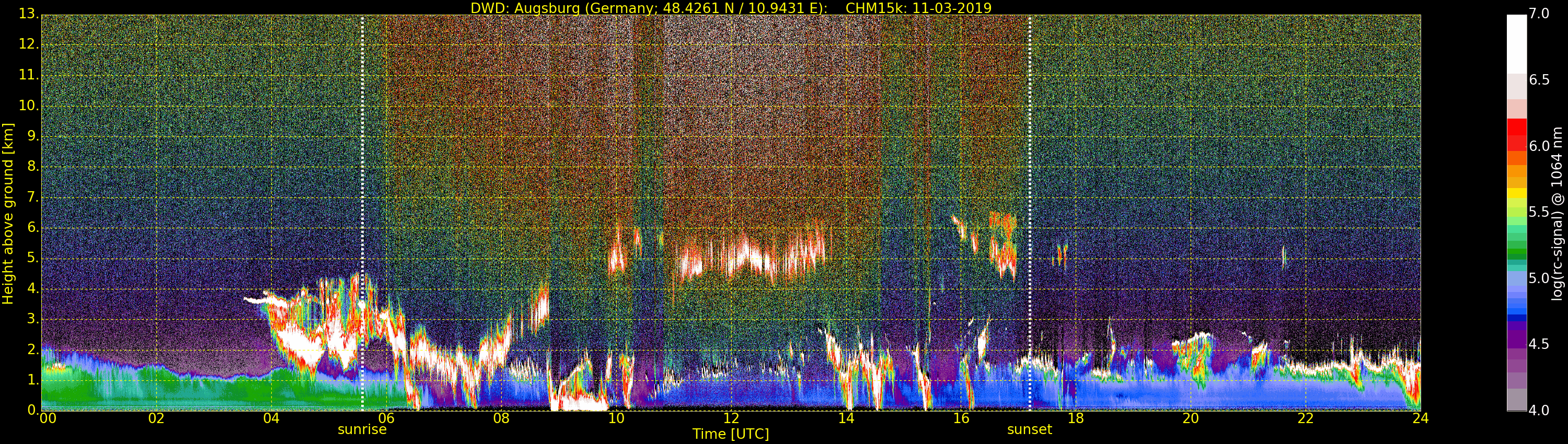Click time axis tick label '14'
Screen dimensions: 1568x444
coord(846,418)
